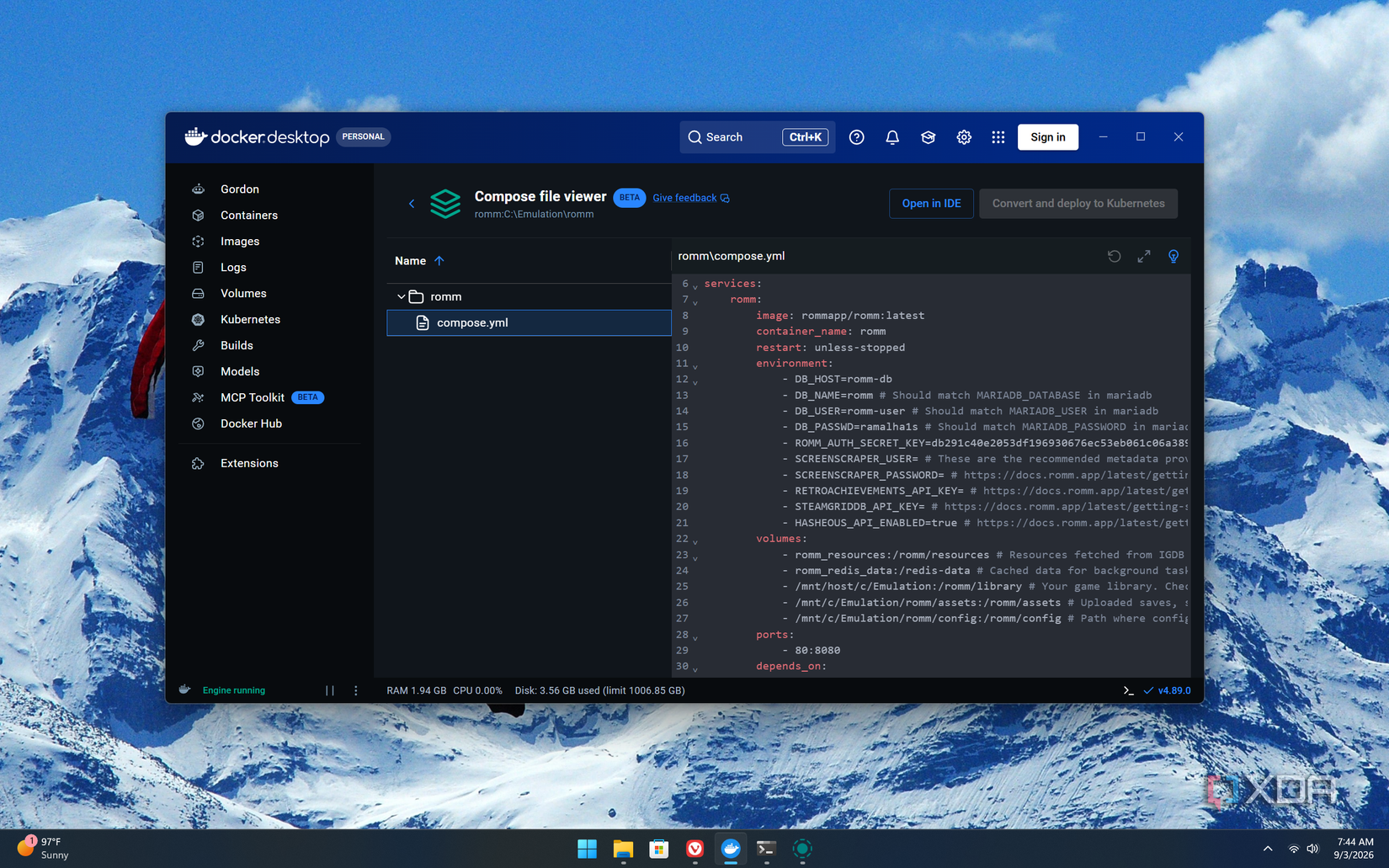This screenshot has height=868, width=1389.
Task: Open the Kubernetes section
Action: pos(250,320)
